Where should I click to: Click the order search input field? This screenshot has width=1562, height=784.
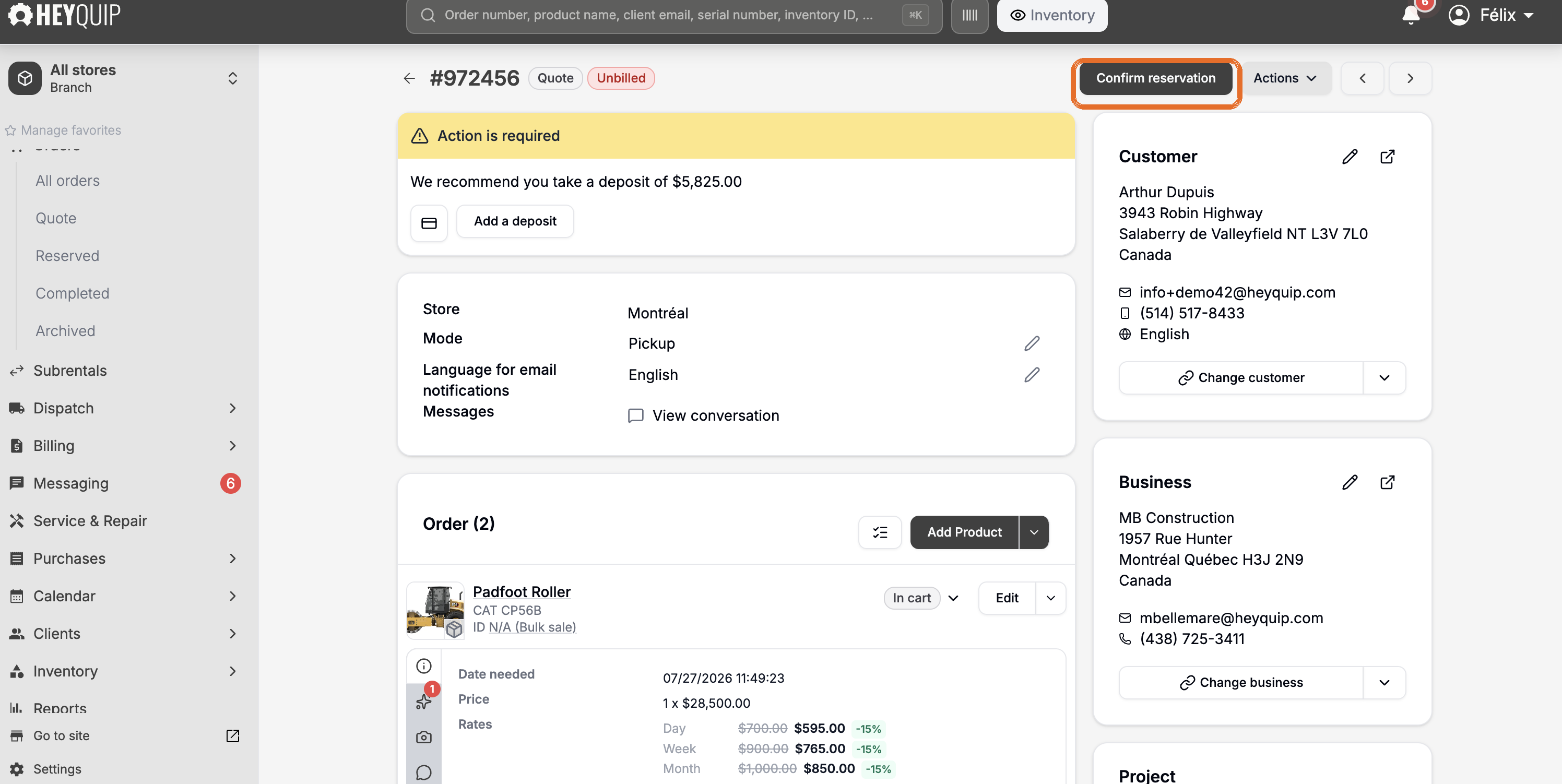pyautogui.click(x=673, y=15)
